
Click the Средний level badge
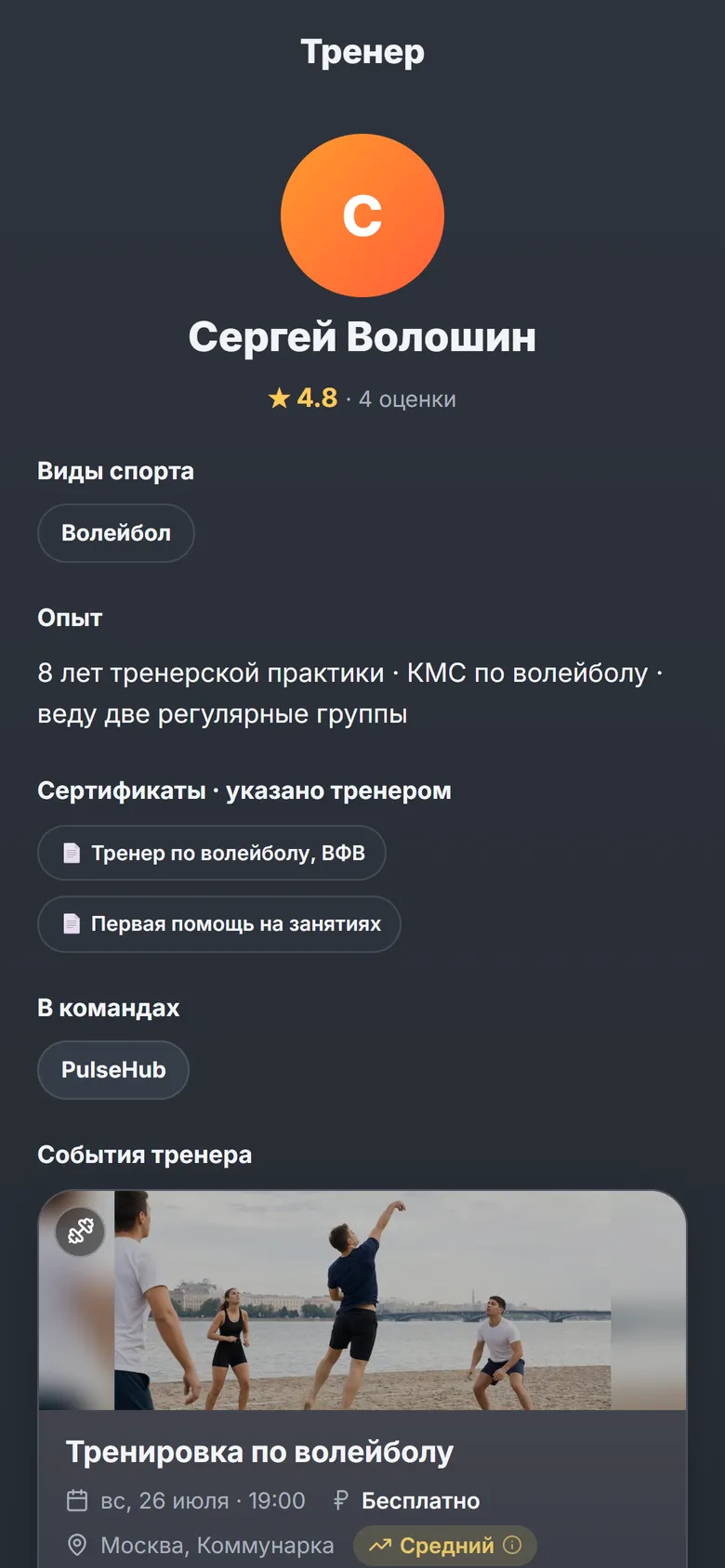445,1546
